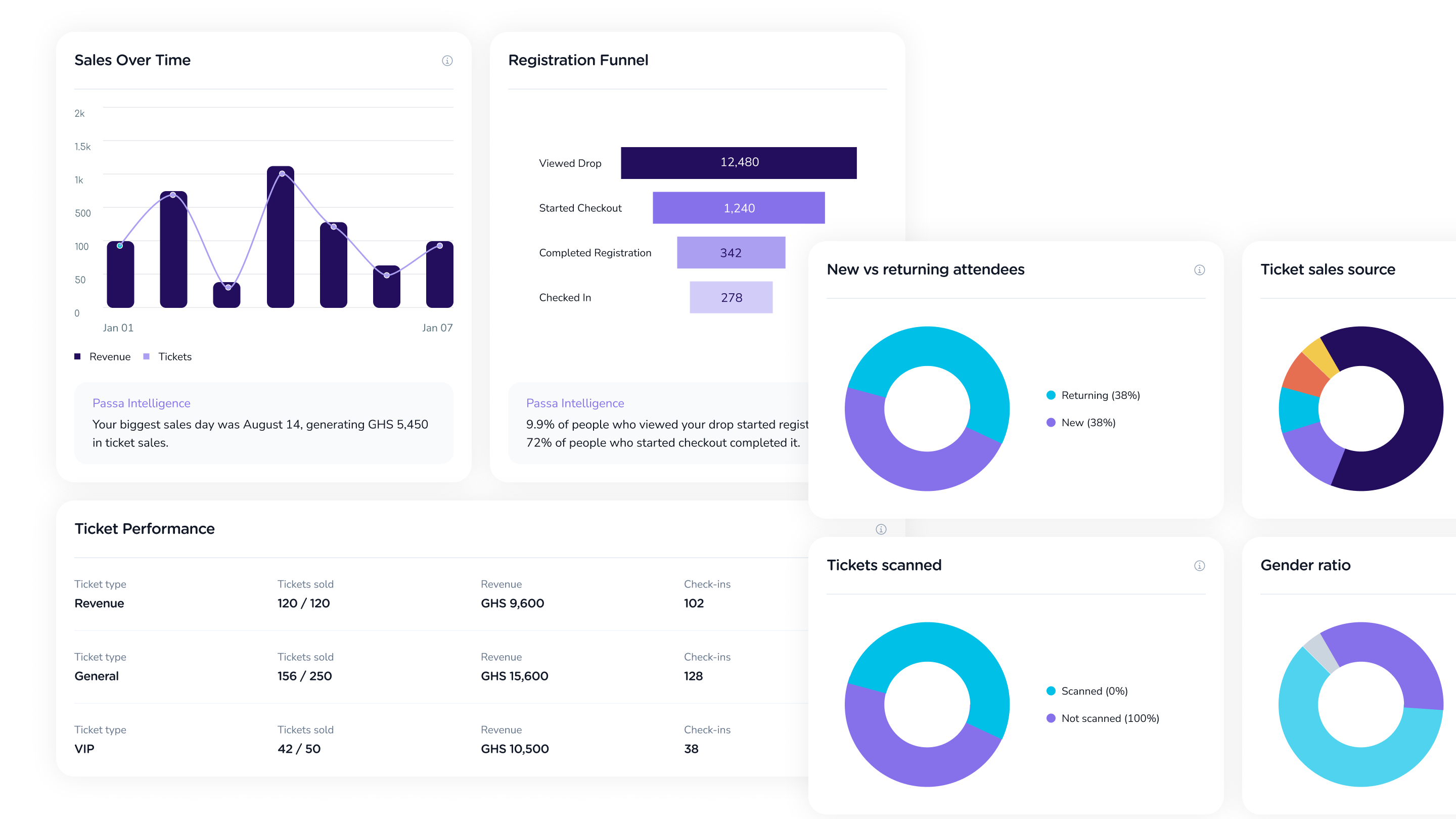Show the Tickets scanned info tooltip icon
The width and height of the screenshot is (1456, 819).
click(x=1199, y=566)
